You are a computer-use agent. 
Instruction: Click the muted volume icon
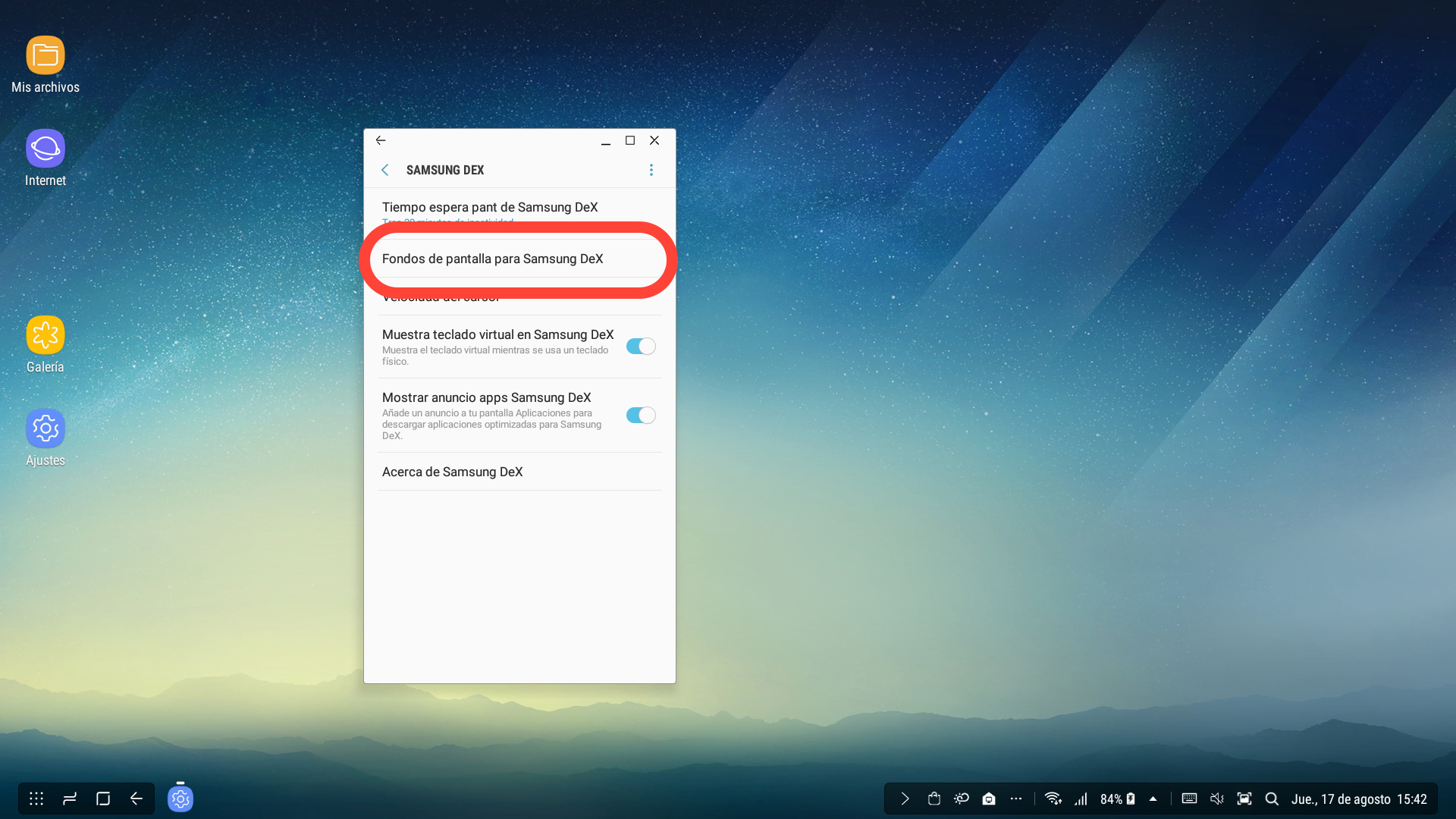pos(1217,799)
